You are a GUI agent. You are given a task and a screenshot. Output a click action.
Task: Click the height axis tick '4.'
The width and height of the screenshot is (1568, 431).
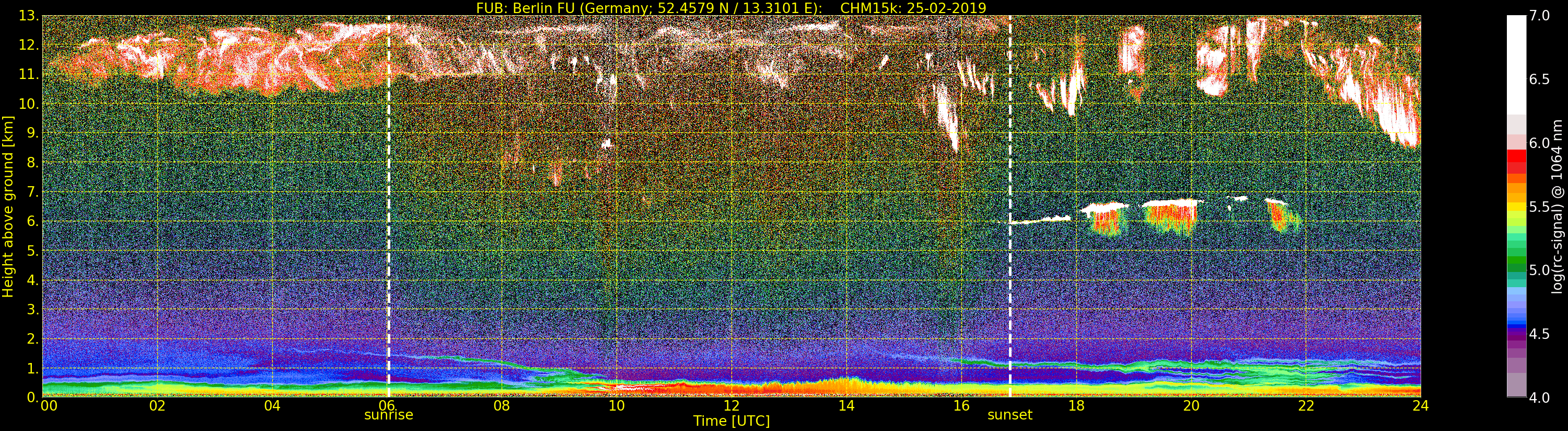coord(32,280)
